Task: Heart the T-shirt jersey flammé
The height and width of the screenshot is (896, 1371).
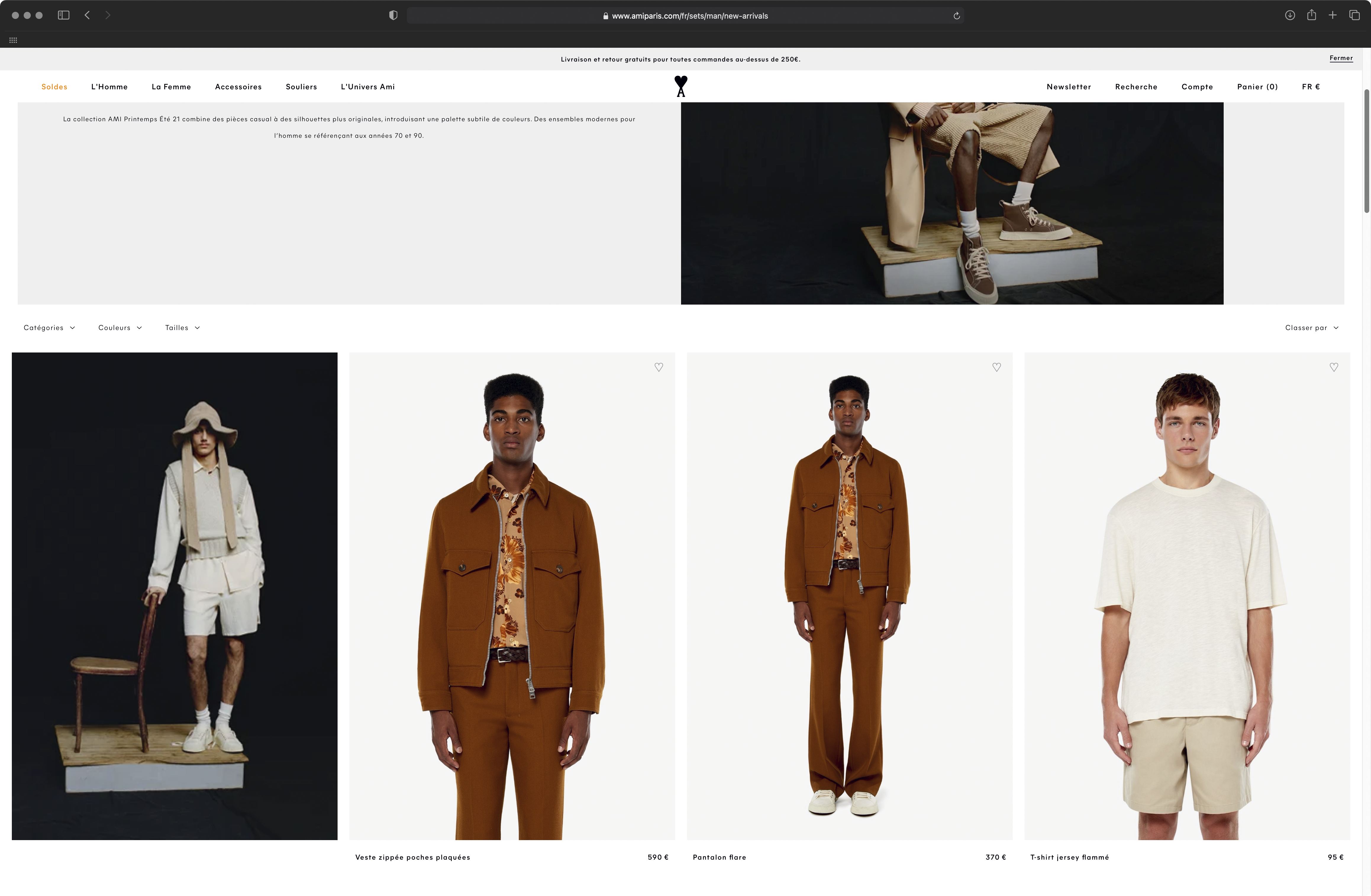Action: tap(1333, 367)
